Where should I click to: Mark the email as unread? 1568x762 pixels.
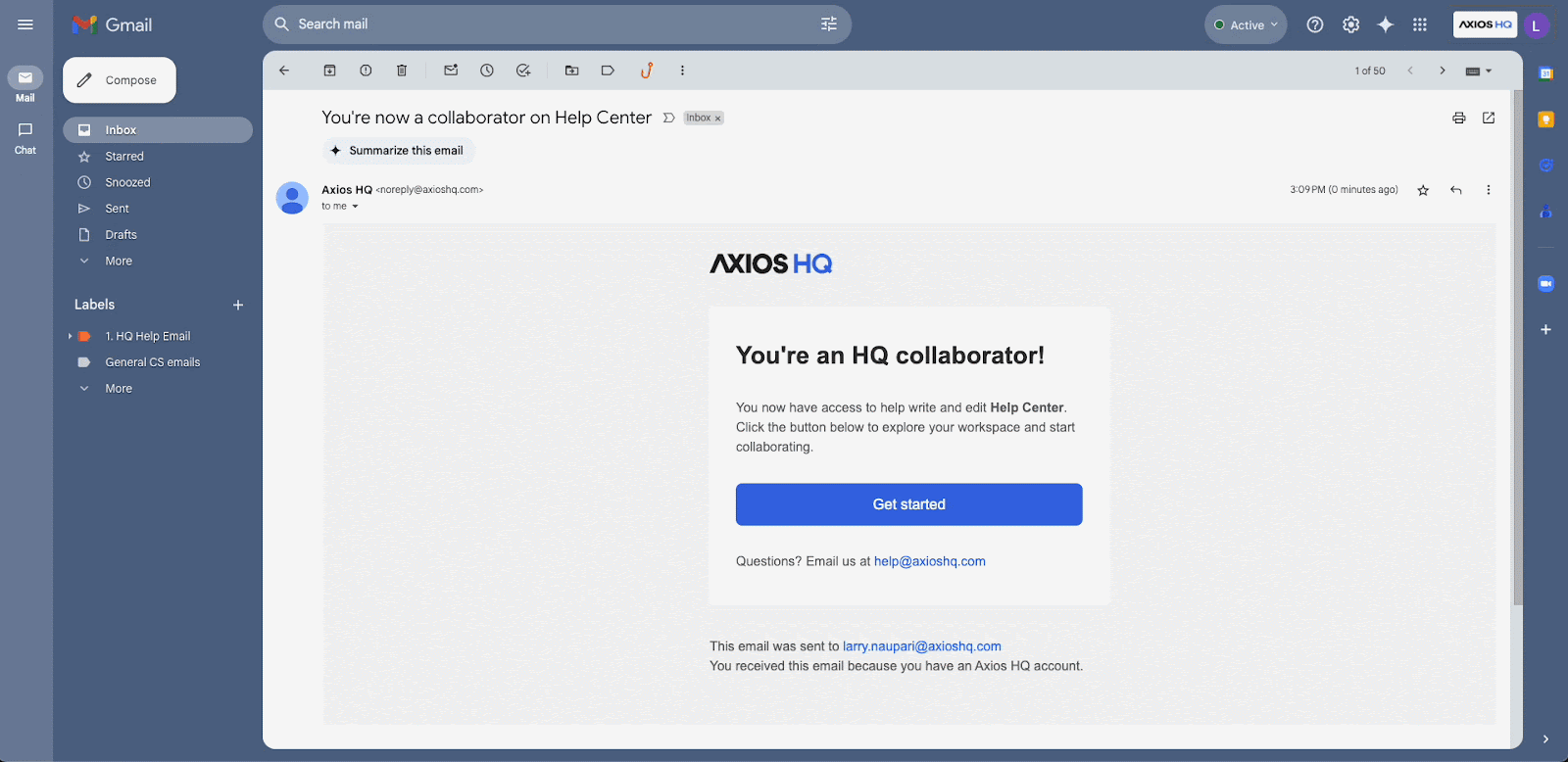click(x=451, y=71)
